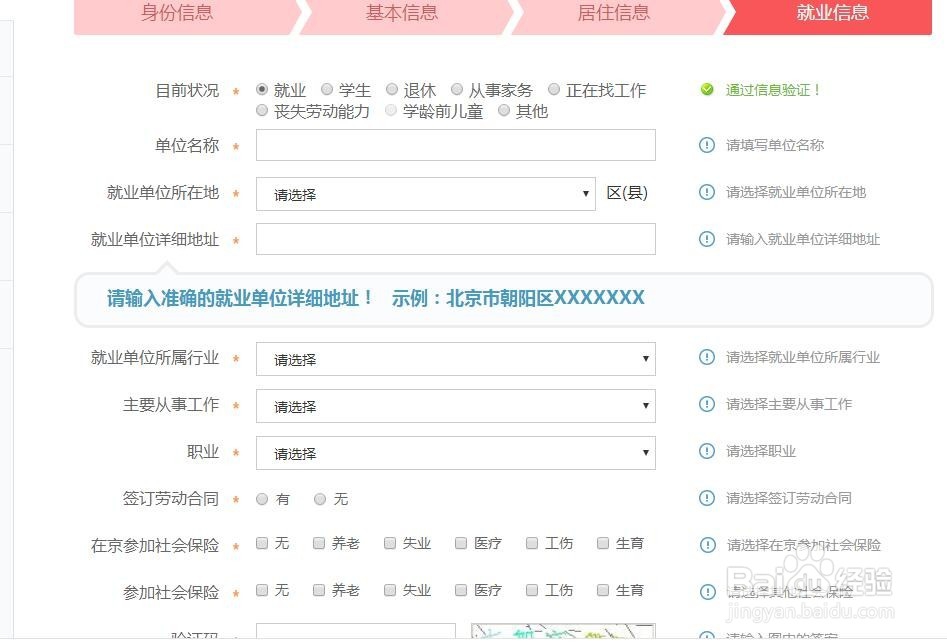Open the 就业单位所属行业 dropdown
Viewport: 947px width, 644px height.
455,358
